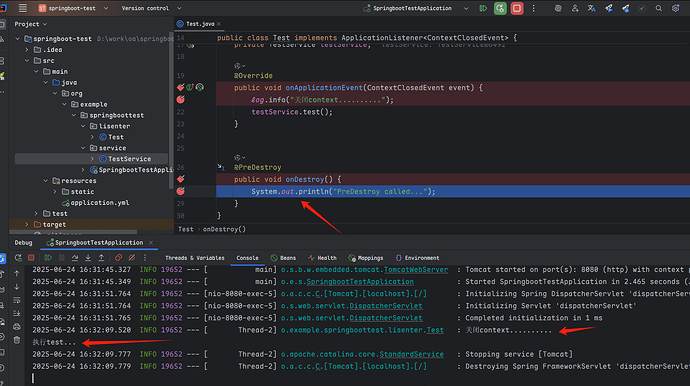Toggle breakpoint on the log.info line
Image resolution: width=690 pixels, height=386 pixels.
pyautogui.click(x=180, y=99)
